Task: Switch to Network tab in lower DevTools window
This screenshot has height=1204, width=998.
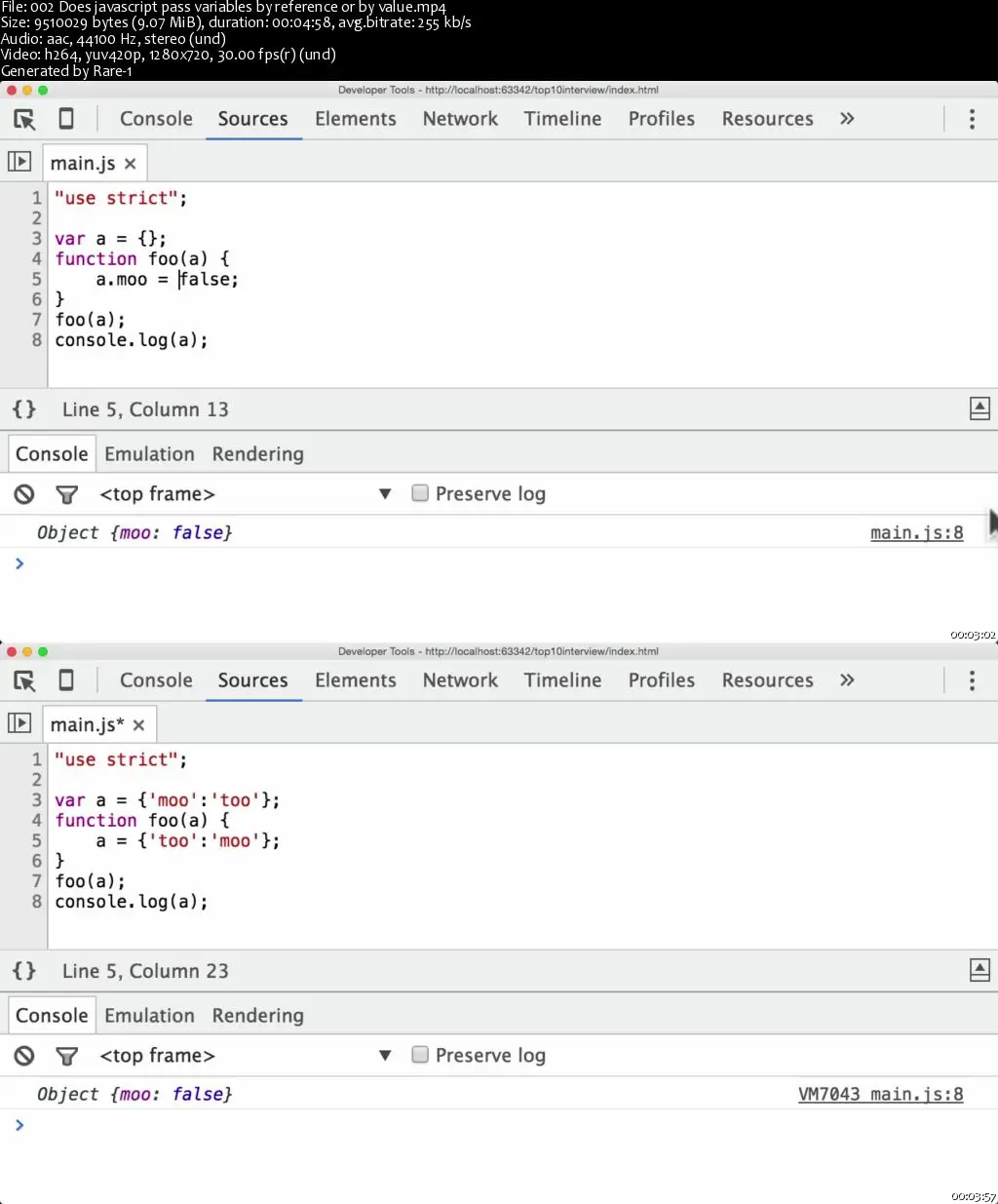Action: click(460, 680)
